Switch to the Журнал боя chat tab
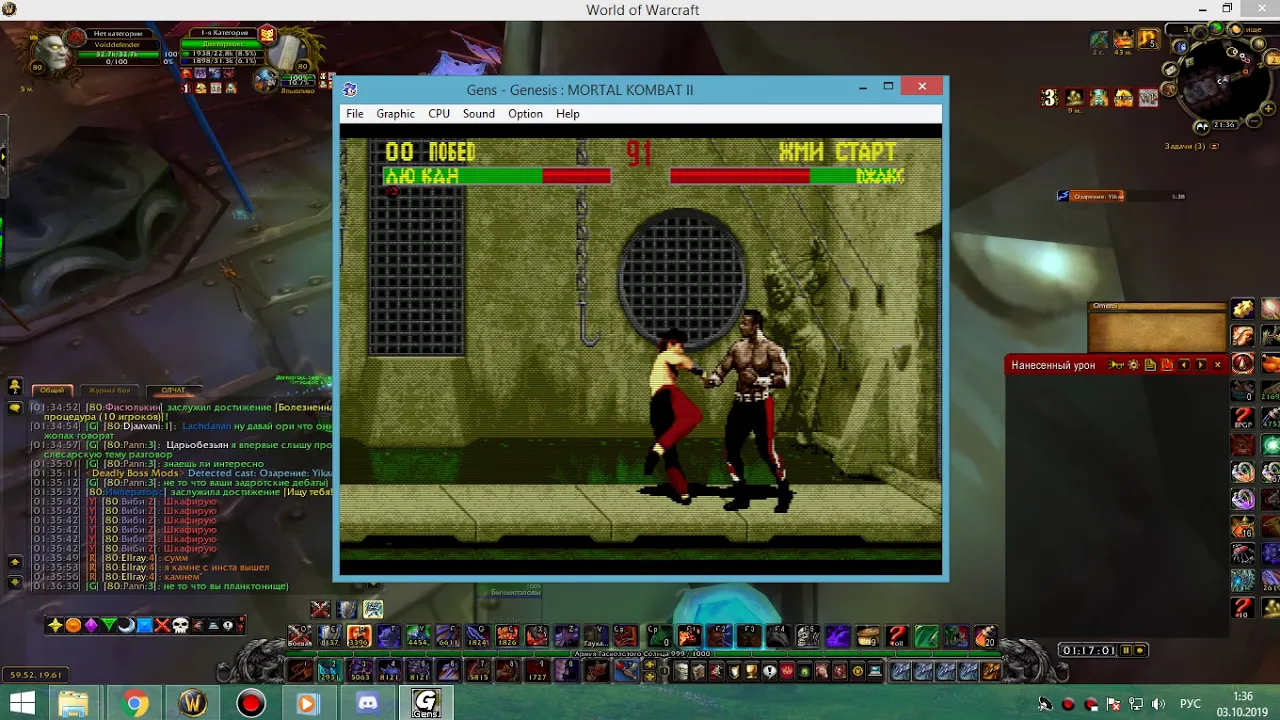 click(x=110, y=390)
